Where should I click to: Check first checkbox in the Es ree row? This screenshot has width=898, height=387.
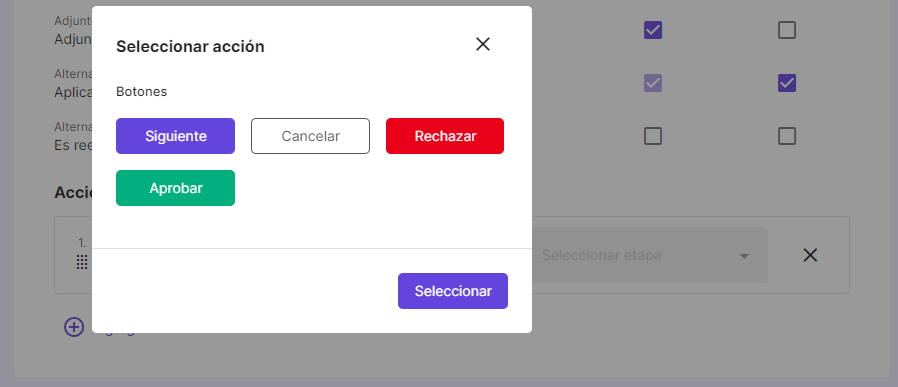[653, 136]
